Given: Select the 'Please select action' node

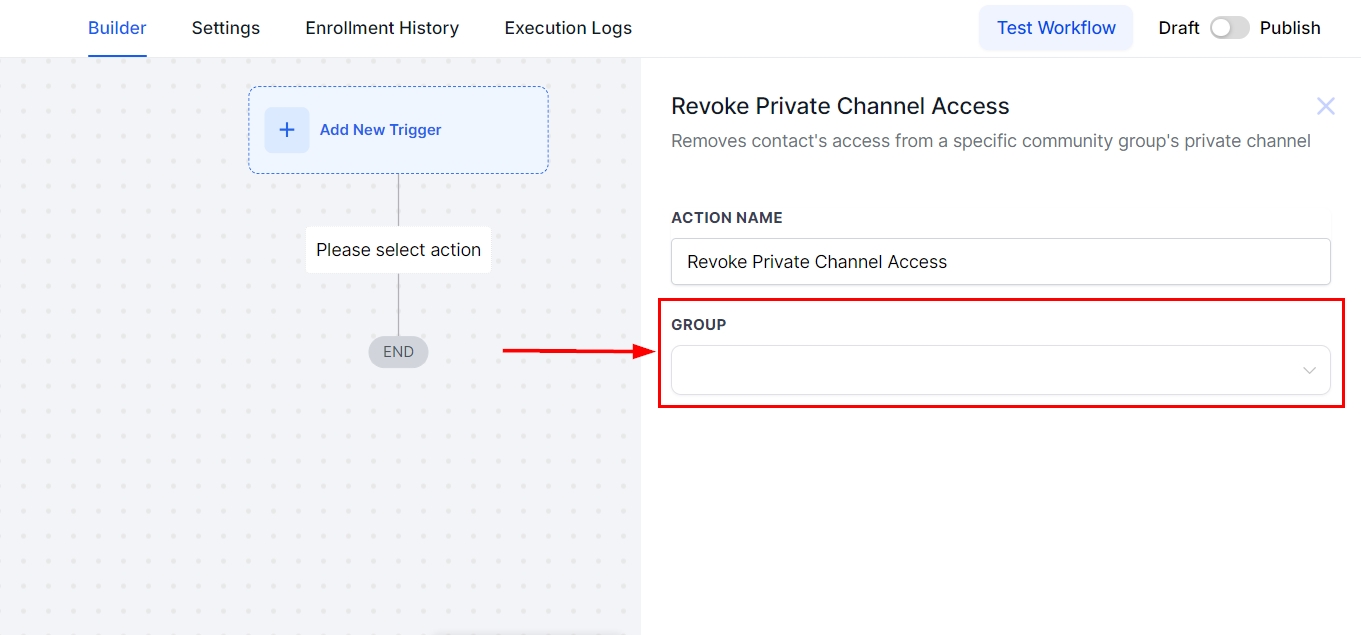Looking at the screenshot, I should click(x=398, y=250).
